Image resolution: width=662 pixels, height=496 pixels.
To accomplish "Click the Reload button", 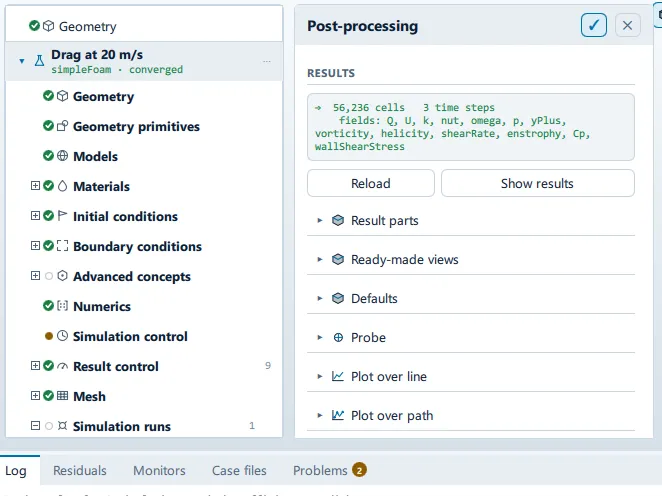I will tap(371, 183).
